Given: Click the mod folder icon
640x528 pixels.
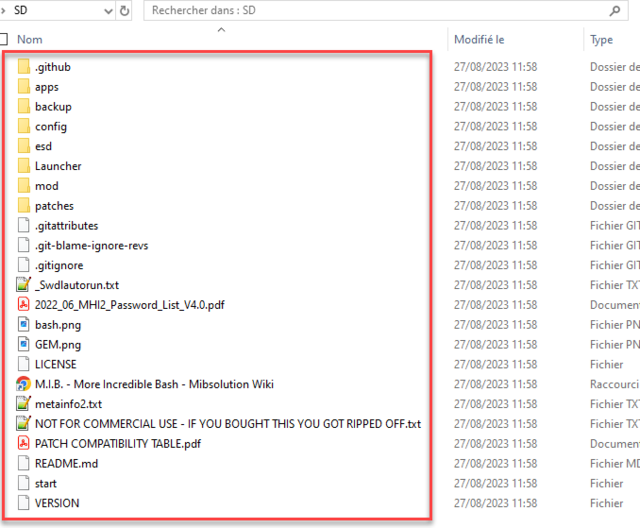Looking at the screenshot, I should pos(24,186).
